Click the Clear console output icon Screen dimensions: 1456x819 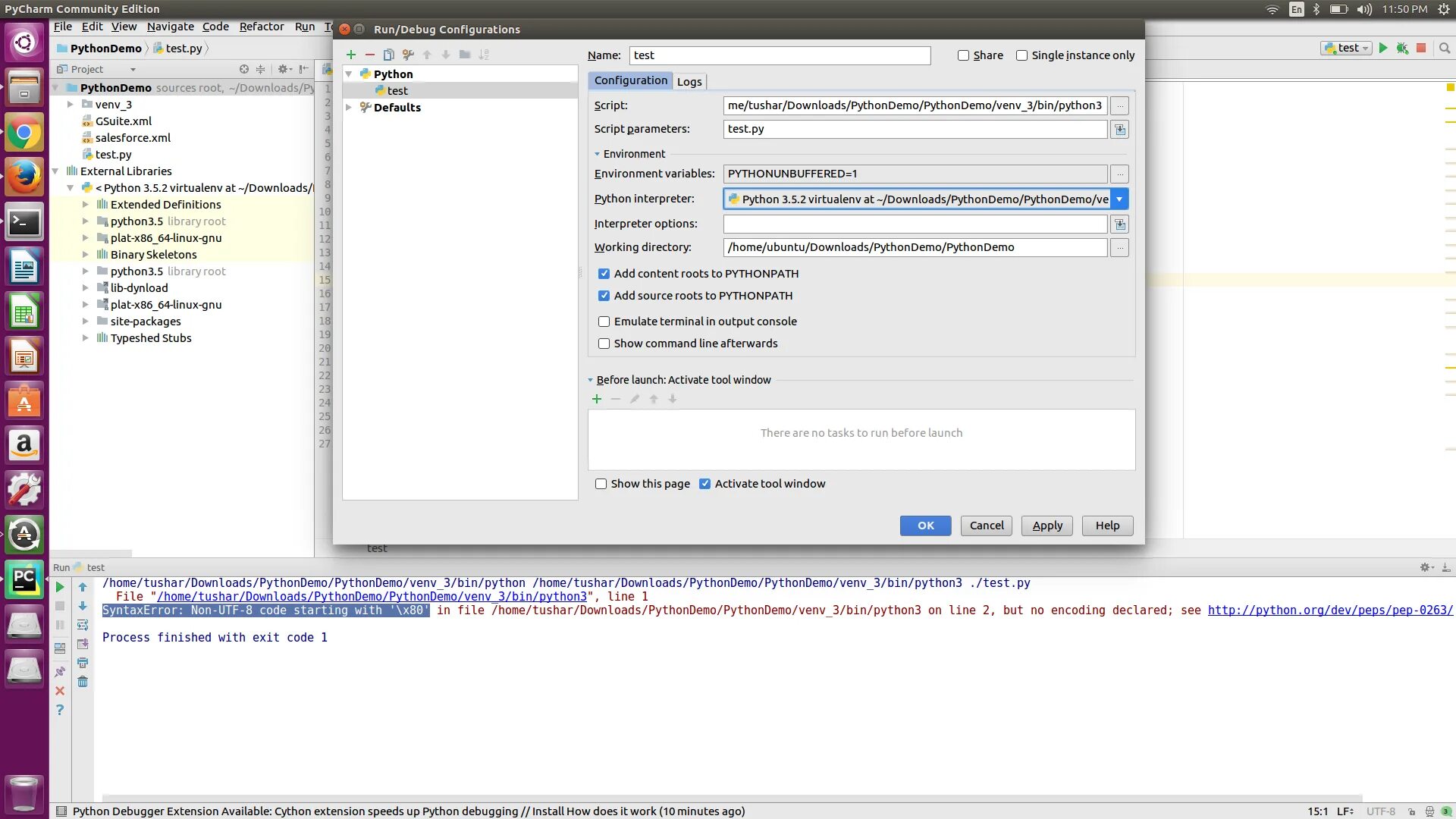click(83, 681)
